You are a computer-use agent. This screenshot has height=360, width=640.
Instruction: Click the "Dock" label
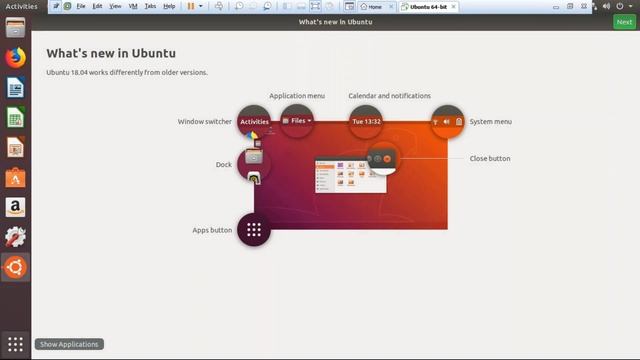224,164
